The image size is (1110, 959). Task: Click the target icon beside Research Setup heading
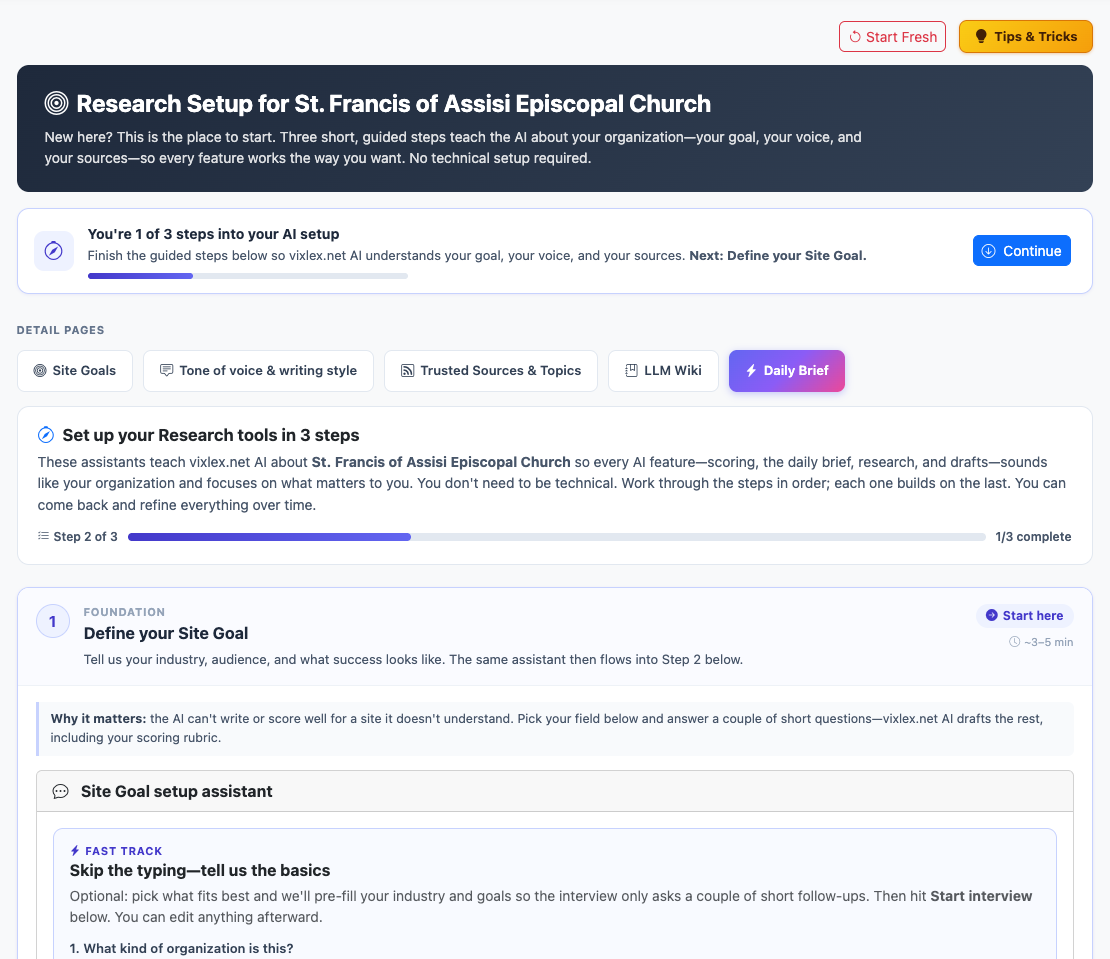pyautogui.click(x=57, y=103)
